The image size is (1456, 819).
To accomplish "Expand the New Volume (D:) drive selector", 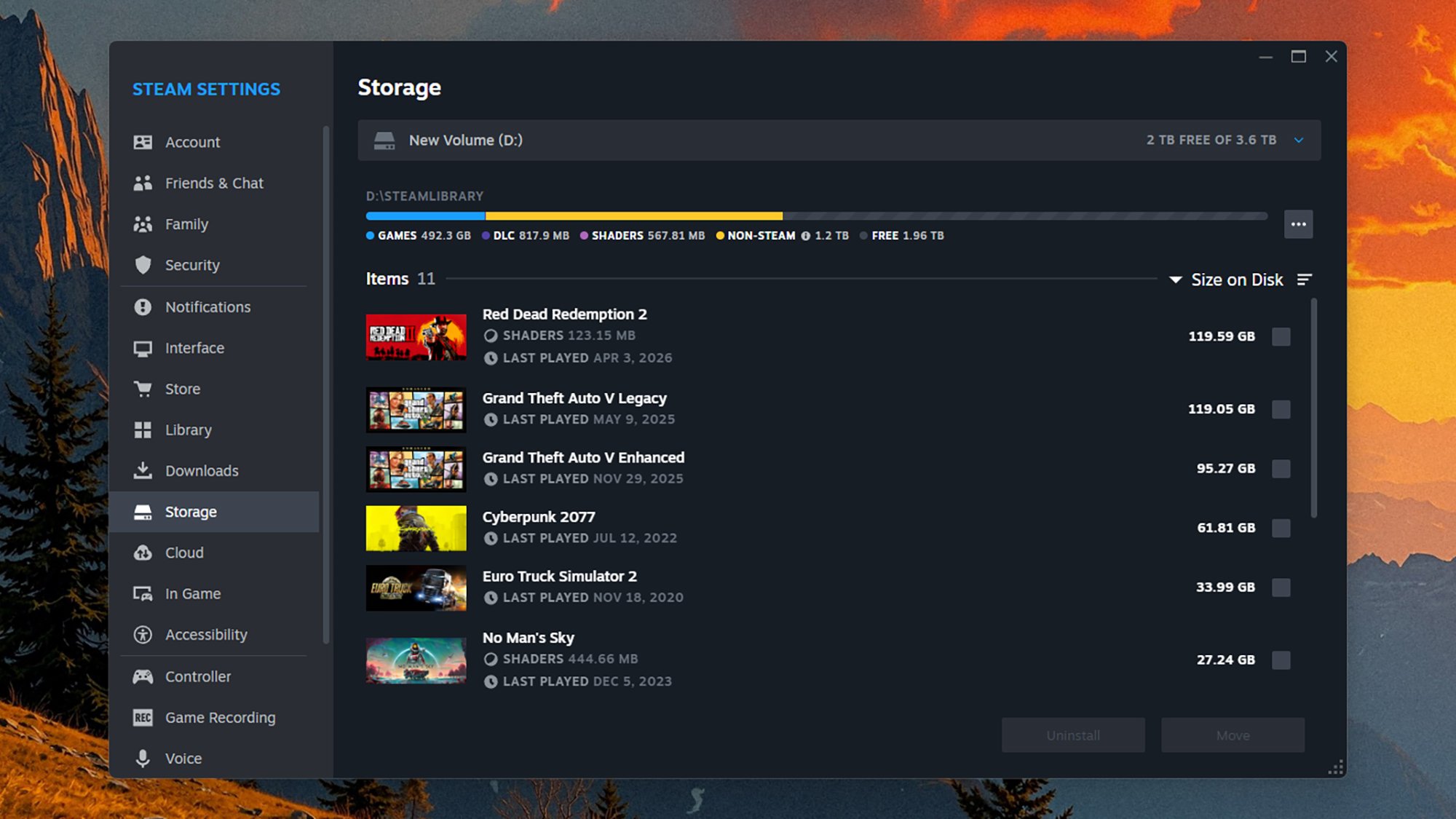I will (x=1299, y=140).
